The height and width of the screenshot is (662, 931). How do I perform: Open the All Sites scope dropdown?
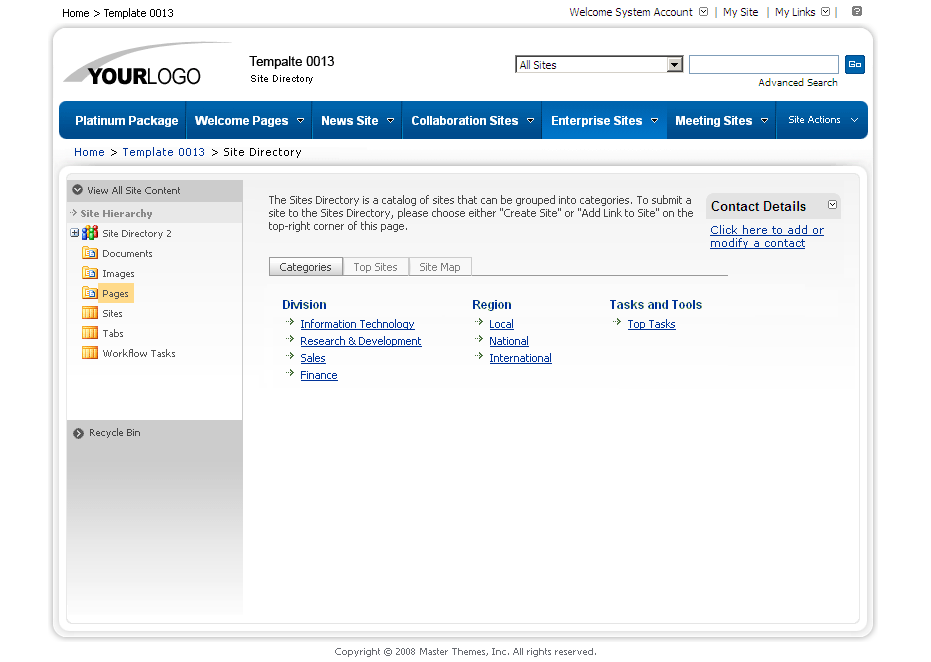pyautogui.click(x=674, y=65)
